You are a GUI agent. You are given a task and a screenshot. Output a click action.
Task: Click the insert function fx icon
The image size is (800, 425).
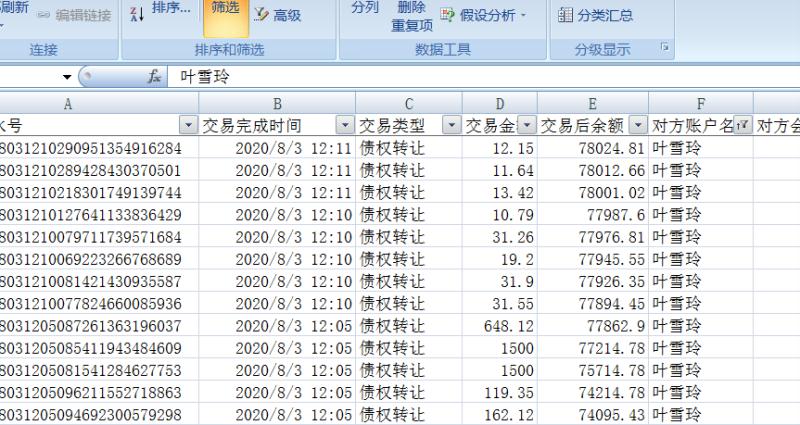154,77
